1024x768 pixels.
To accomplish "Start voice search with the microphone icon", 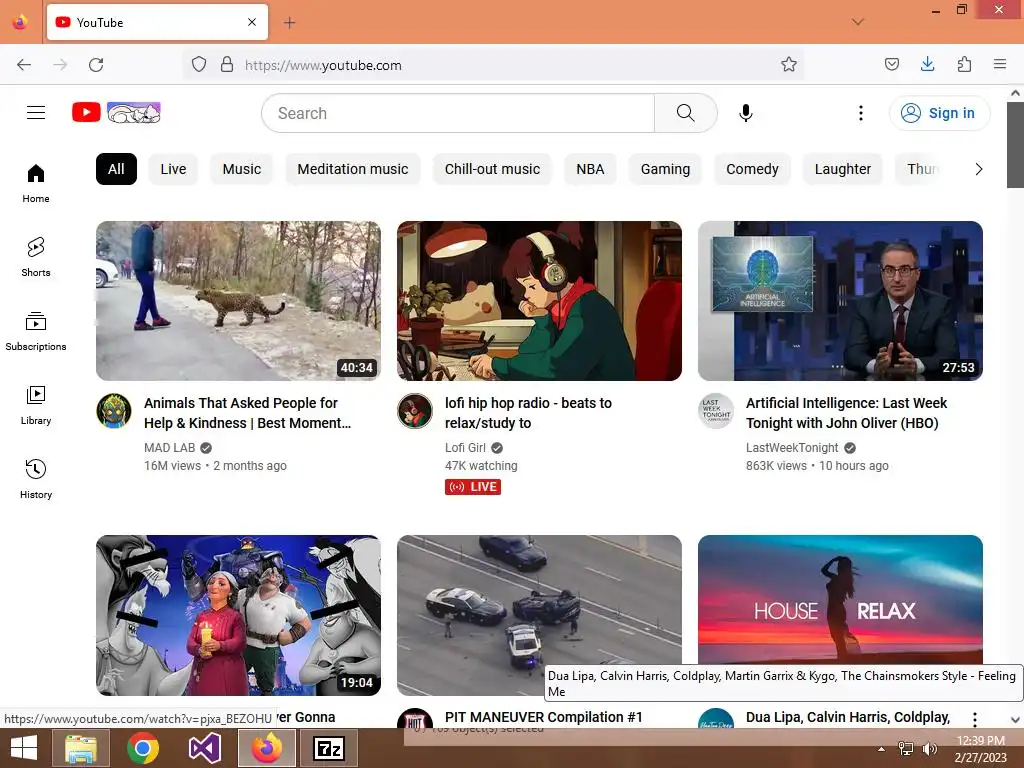I will pyautogui.click(x=746, y=113).
